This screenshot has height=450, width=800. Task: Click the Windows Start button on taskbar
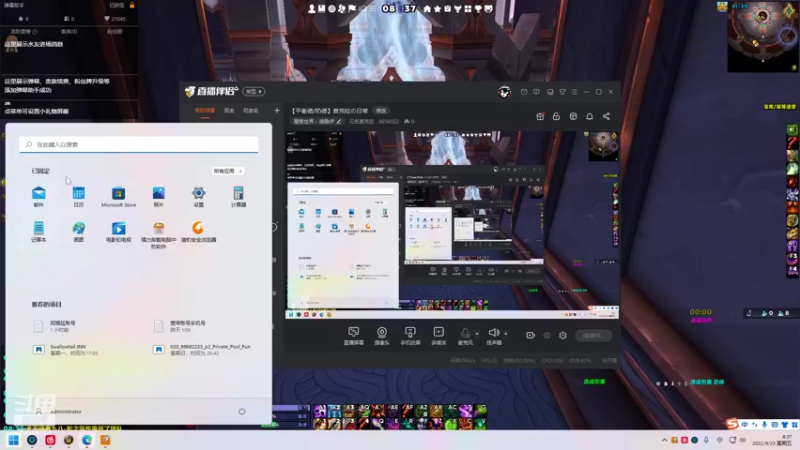coord(13,440)
